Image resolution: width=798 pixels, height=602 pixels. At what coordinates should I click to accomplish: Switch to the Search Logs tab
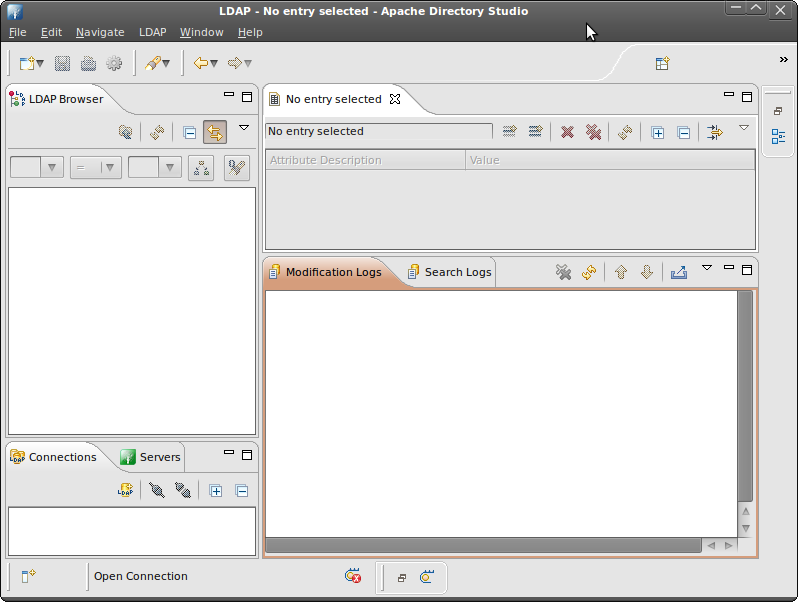(450, 272)
